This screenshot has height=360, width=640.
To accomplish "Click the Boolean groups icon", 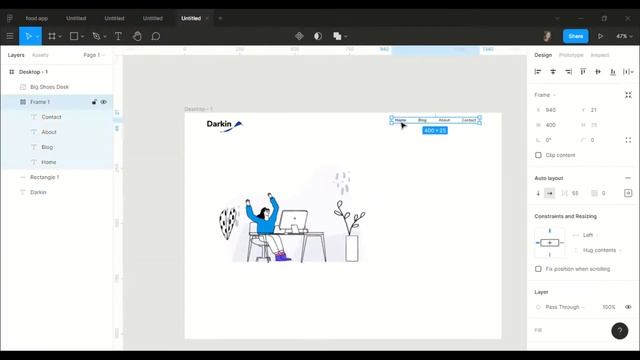I will pos(337,36).
